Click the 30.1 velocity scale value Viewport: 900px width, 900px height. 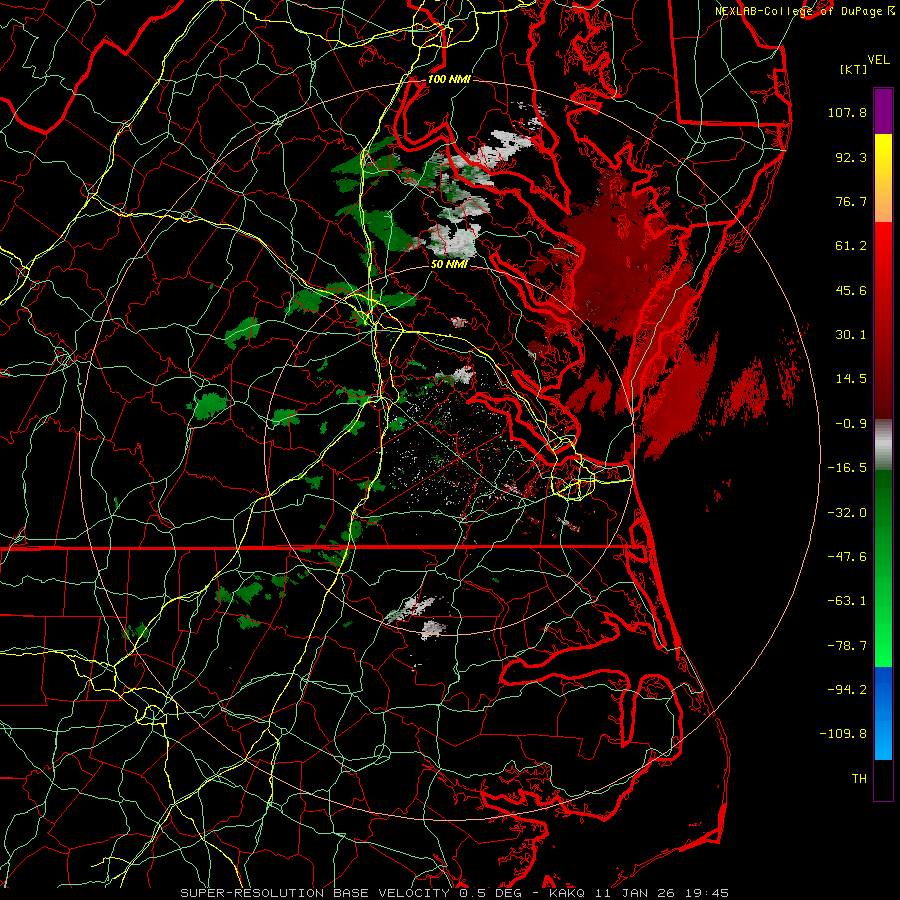point(851,335)
